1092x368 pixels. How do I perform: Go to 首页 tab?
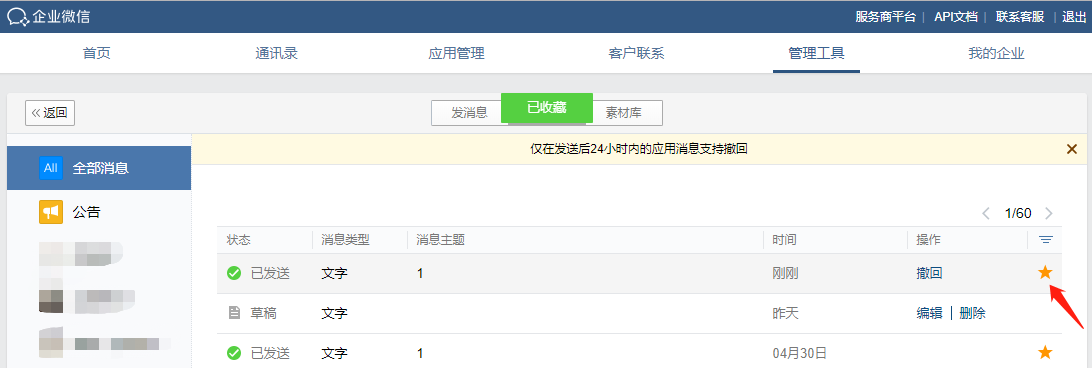click(x=97, y=54)
